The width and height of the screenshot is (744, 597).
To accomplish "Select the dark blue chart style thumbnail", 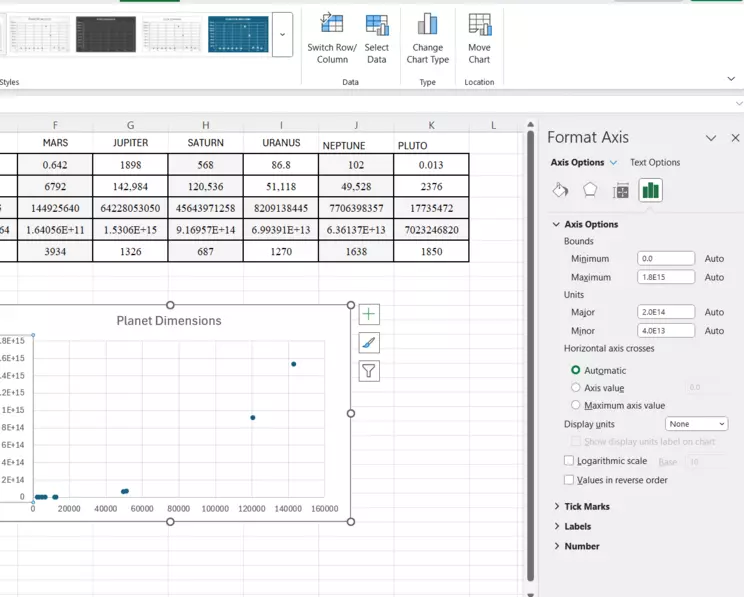I will 238,34.
